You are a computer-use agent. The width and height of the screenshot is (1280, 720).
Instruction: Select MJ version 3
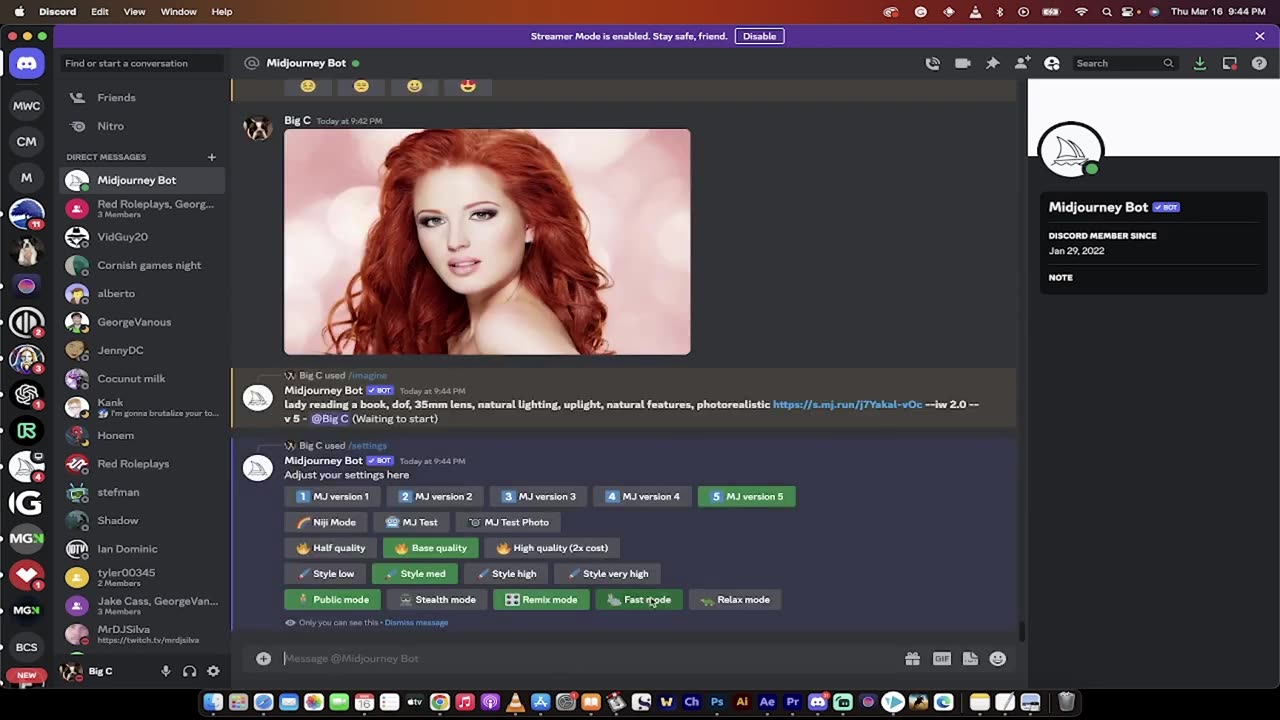pos(539,496)
